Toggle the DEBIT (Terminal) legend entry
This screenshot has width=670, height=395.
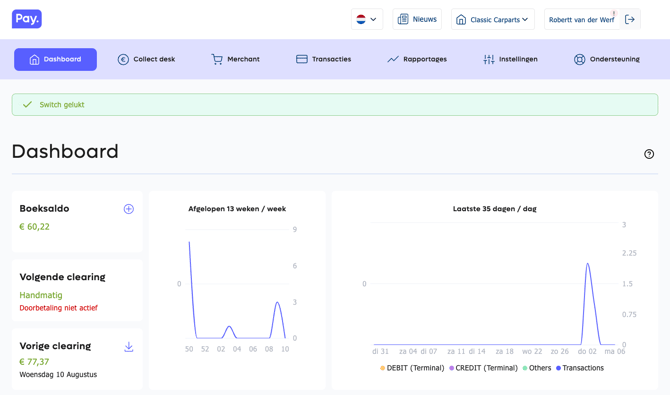[412, 368]
